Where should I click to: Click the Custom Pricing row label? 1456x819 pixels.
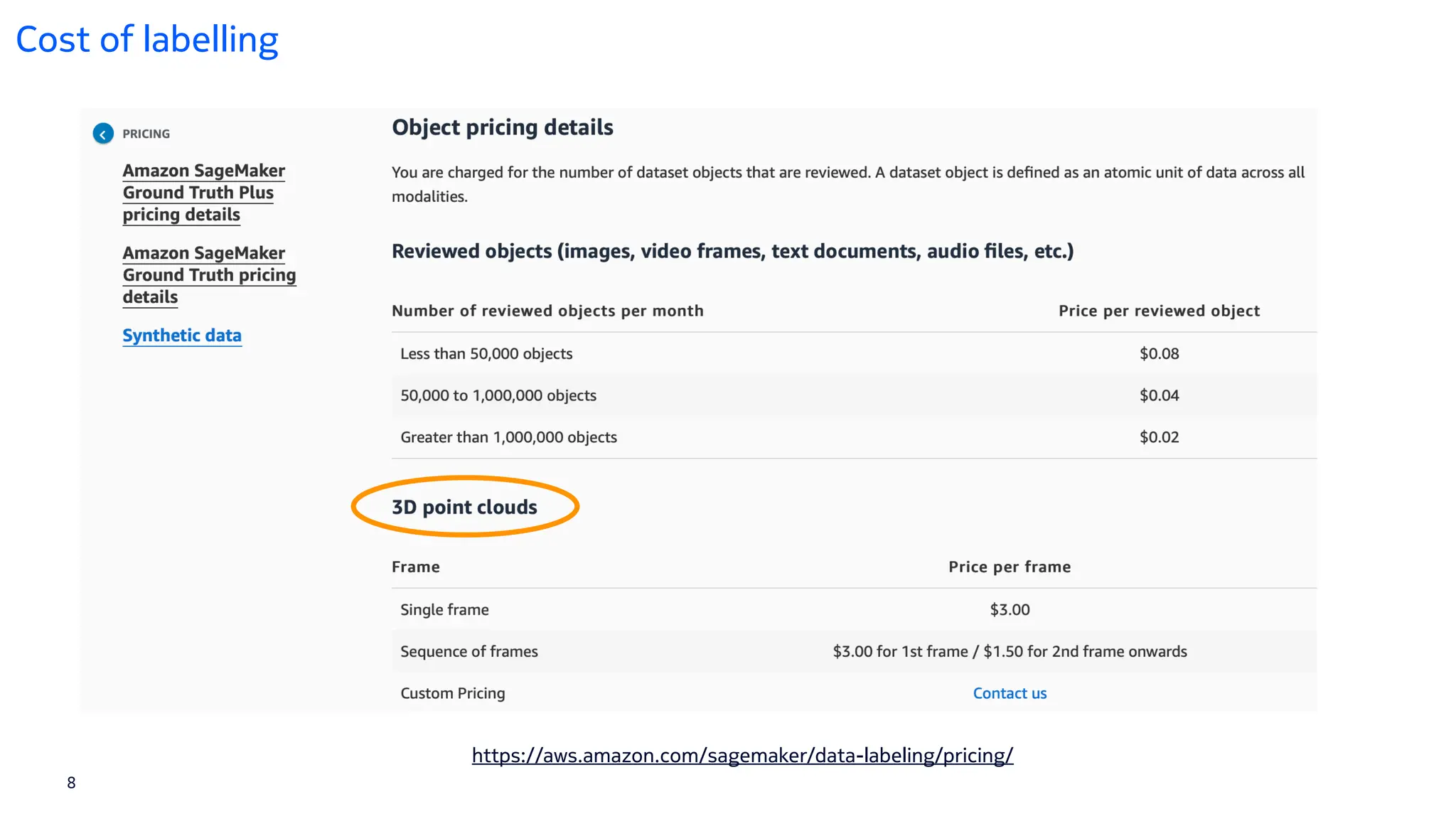(452, 693)
